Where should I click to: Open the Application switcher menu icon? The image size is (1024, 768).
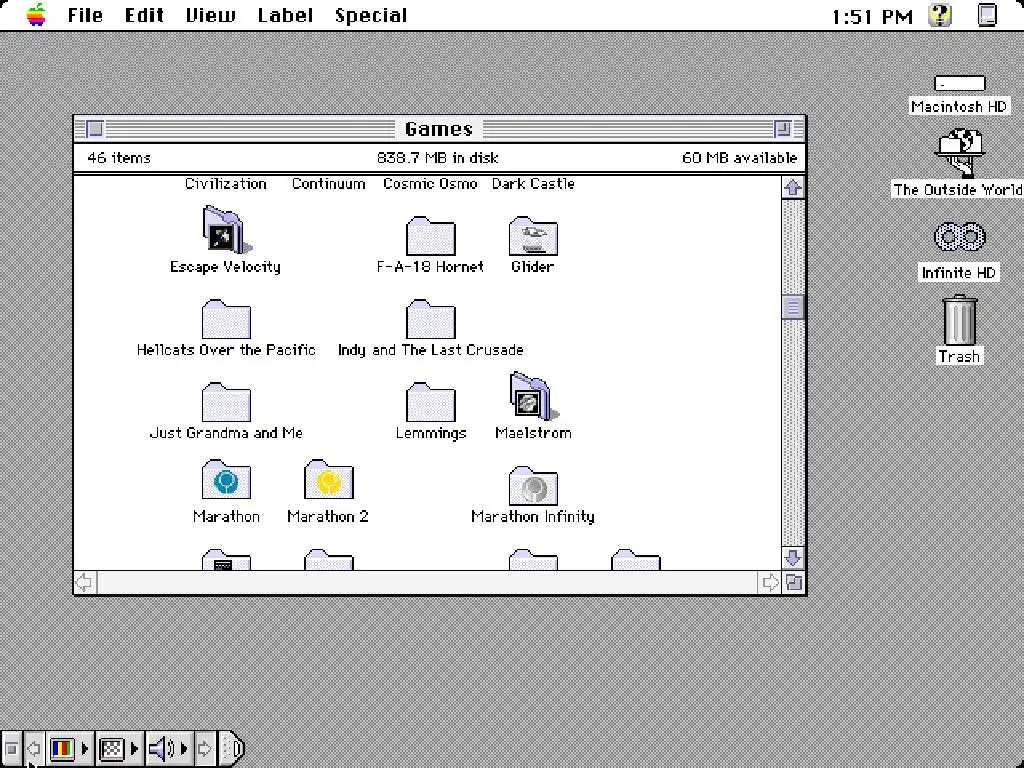pyautogui.click(x=987, y=15)
